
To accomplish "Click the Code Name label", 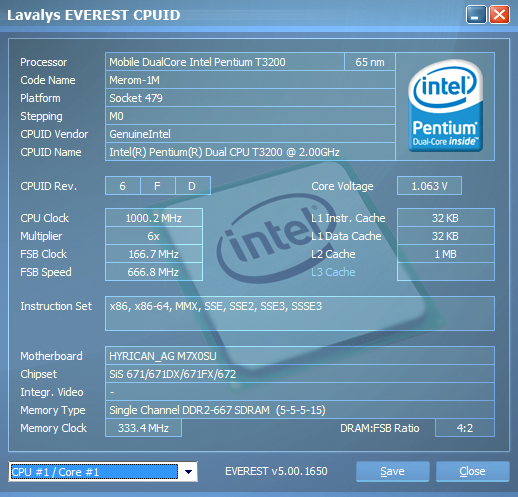I will [x=48, y=80].
